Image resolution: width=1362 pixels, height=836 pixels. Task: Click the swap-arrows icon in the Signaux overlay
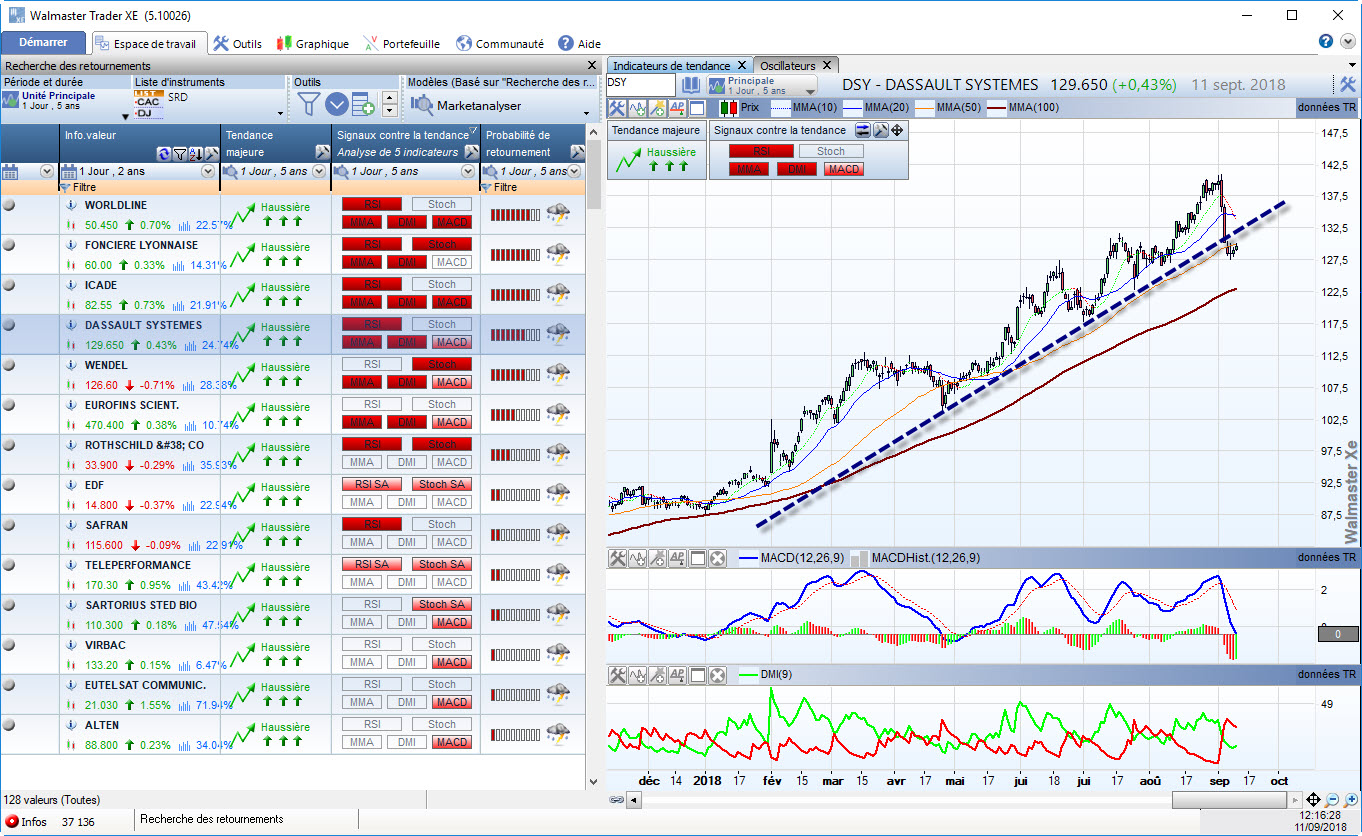coord(862,130)
